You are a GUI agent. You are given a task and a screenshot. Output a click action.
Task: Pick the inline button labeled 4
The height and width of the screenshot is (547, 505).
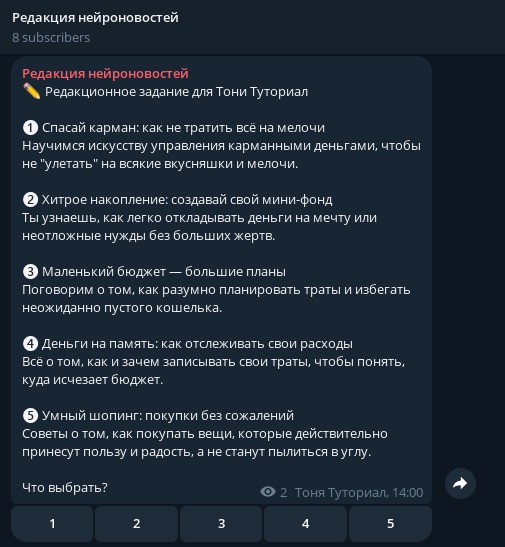306,524
